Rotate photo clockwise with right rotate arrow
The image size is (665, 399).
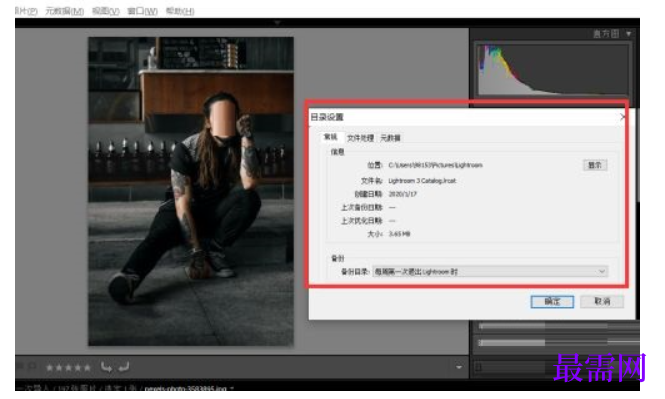click(x=123, y=367)
